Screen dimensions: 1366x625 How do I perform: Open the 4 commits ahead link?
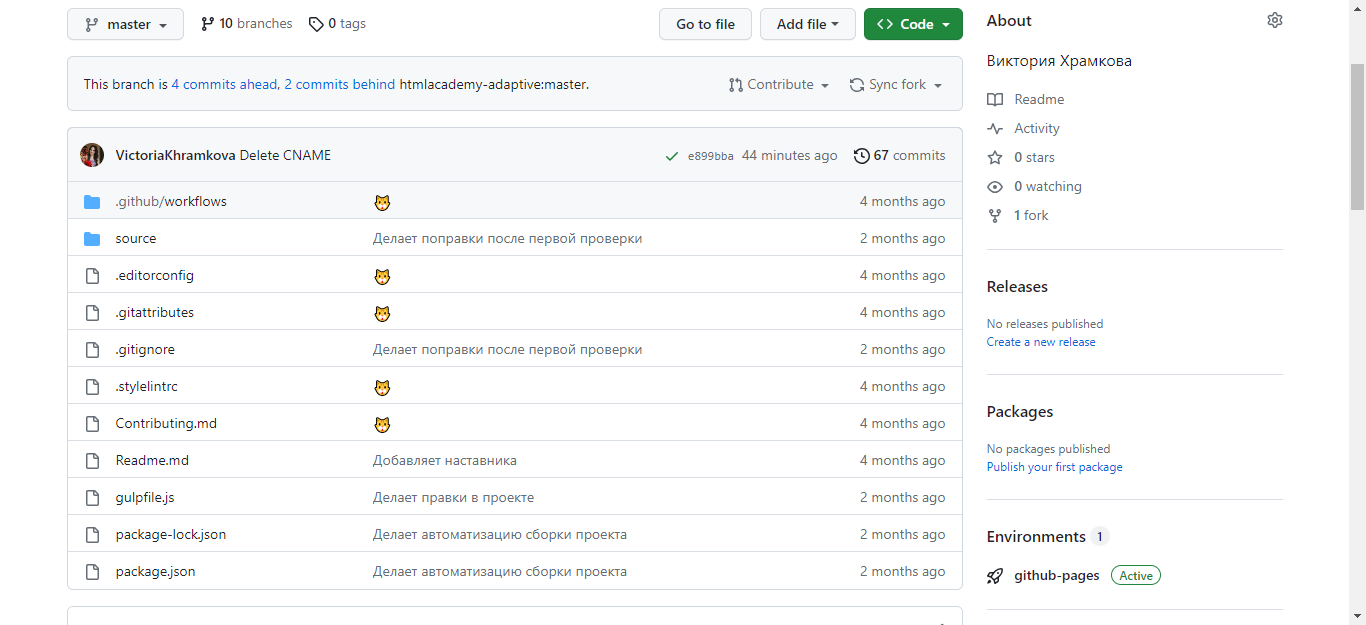[224, 84]
